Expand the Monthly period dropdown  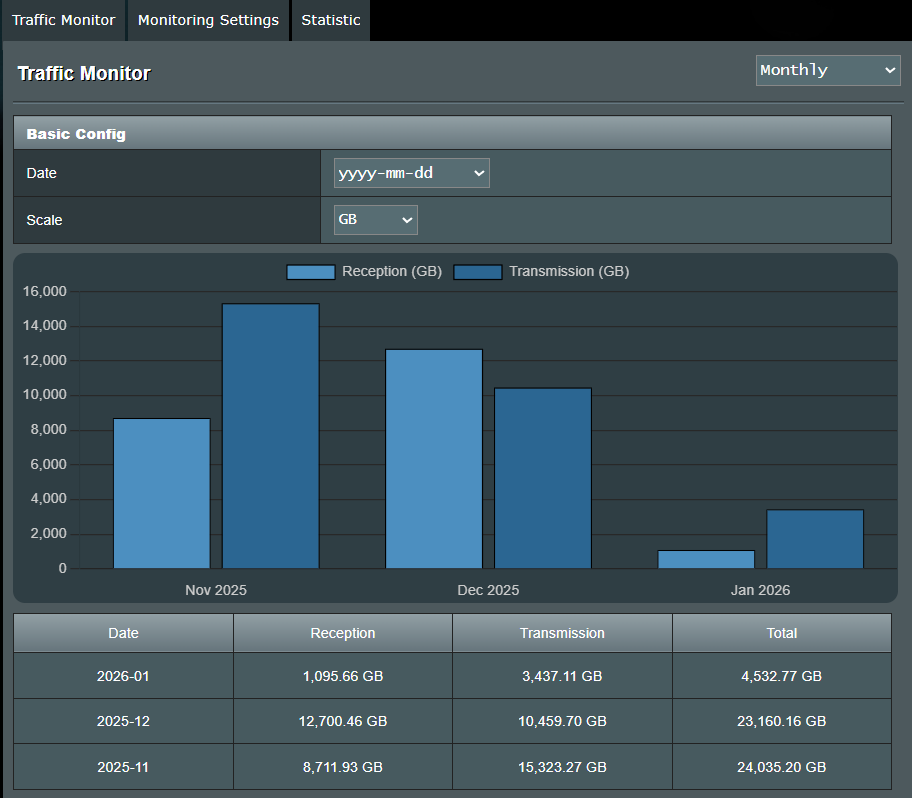coord(828,70)
